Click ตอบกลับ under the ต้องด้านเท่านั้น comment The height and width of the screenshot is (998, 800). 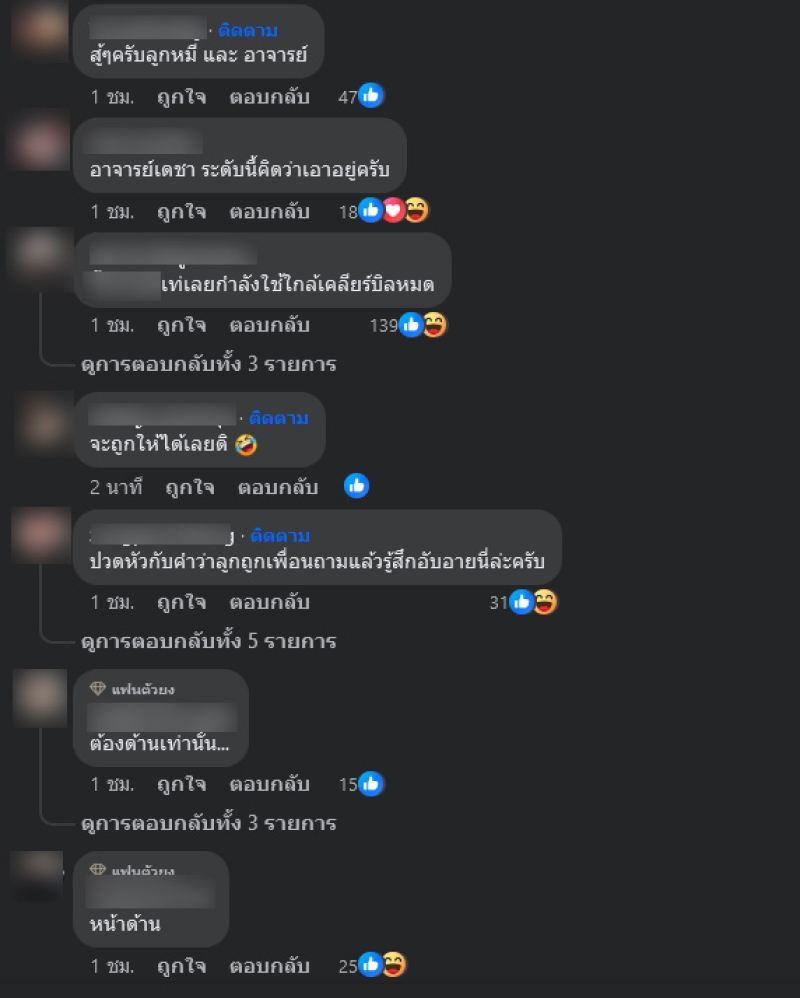[269, 784]
